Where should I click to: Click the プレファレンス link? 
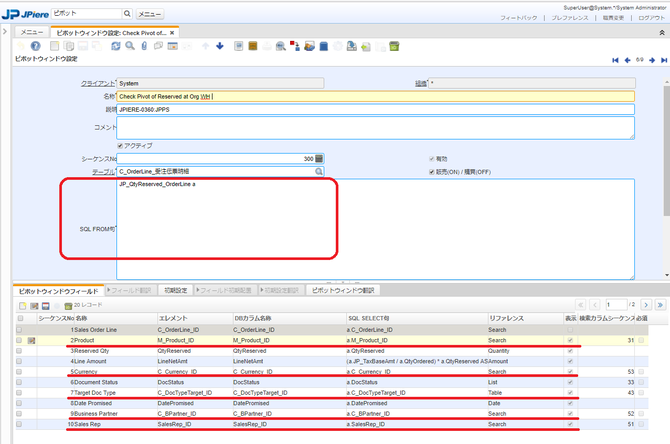tap(570, 18)
